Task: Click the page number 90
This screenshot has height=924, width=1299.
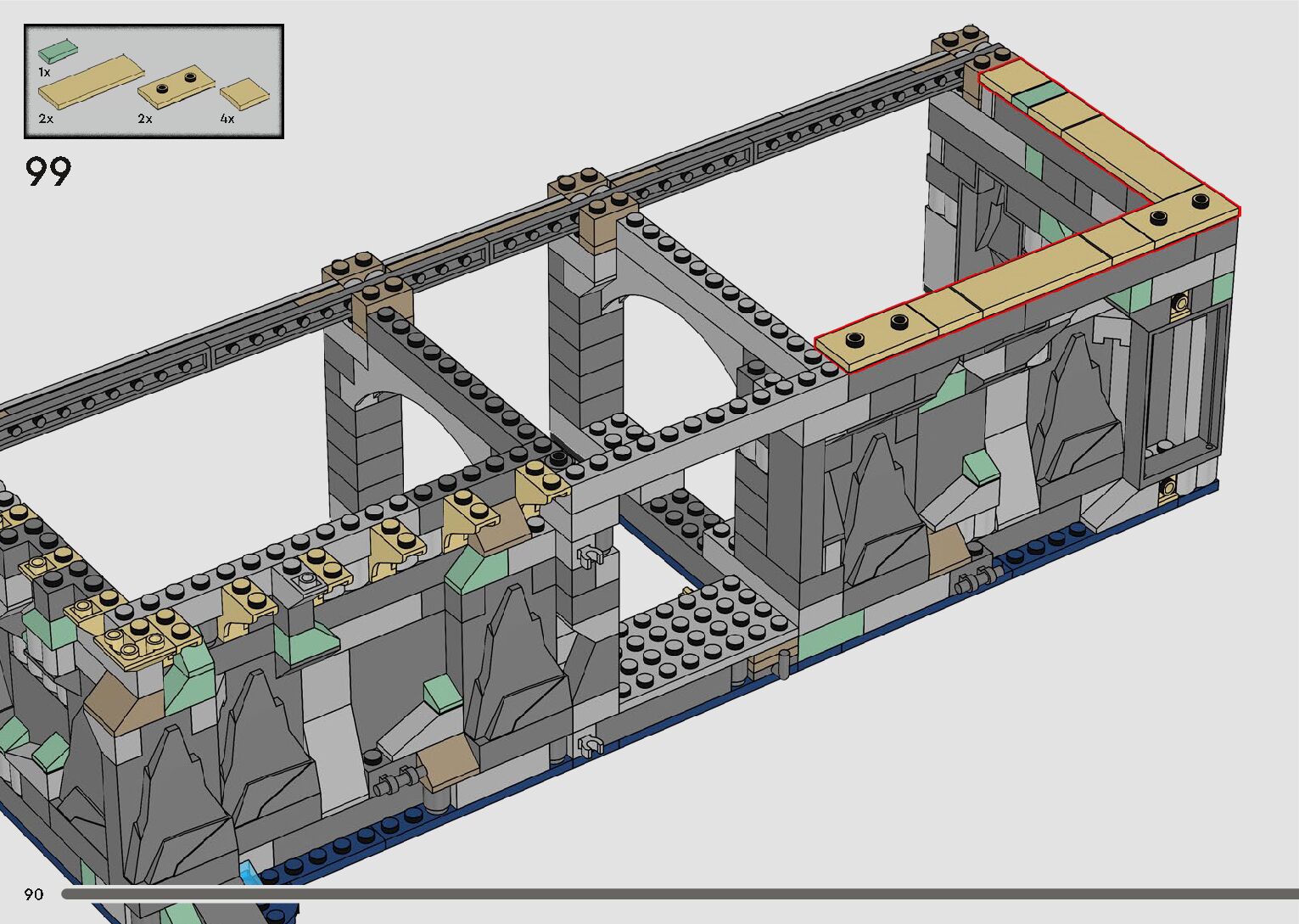Action: (34, 894)
